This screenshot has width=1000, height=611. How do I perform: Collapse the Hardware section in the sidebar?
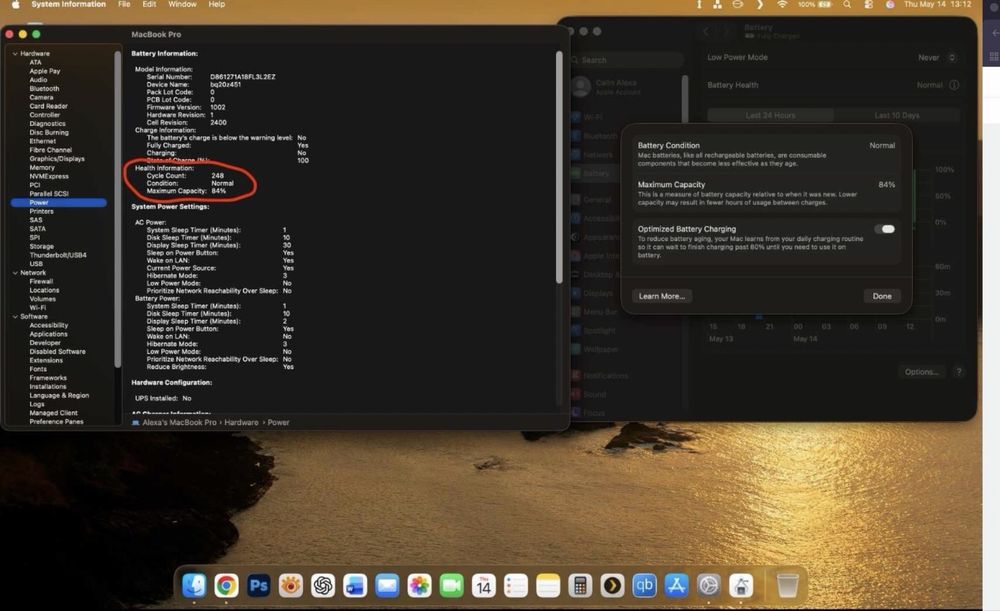click(x=15, y=54)
